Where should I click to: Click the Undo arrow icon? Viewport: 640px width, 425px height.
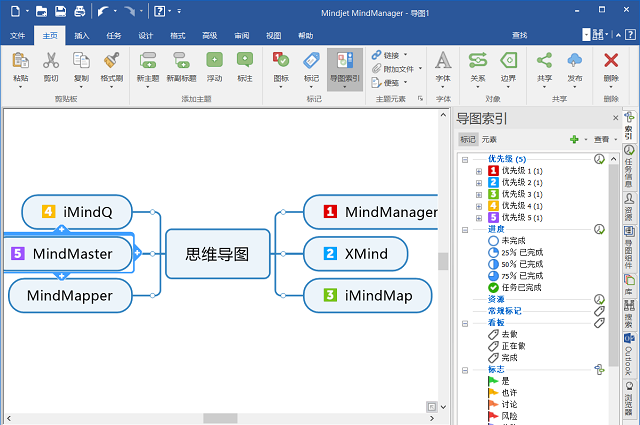click(x=102, y=11)
